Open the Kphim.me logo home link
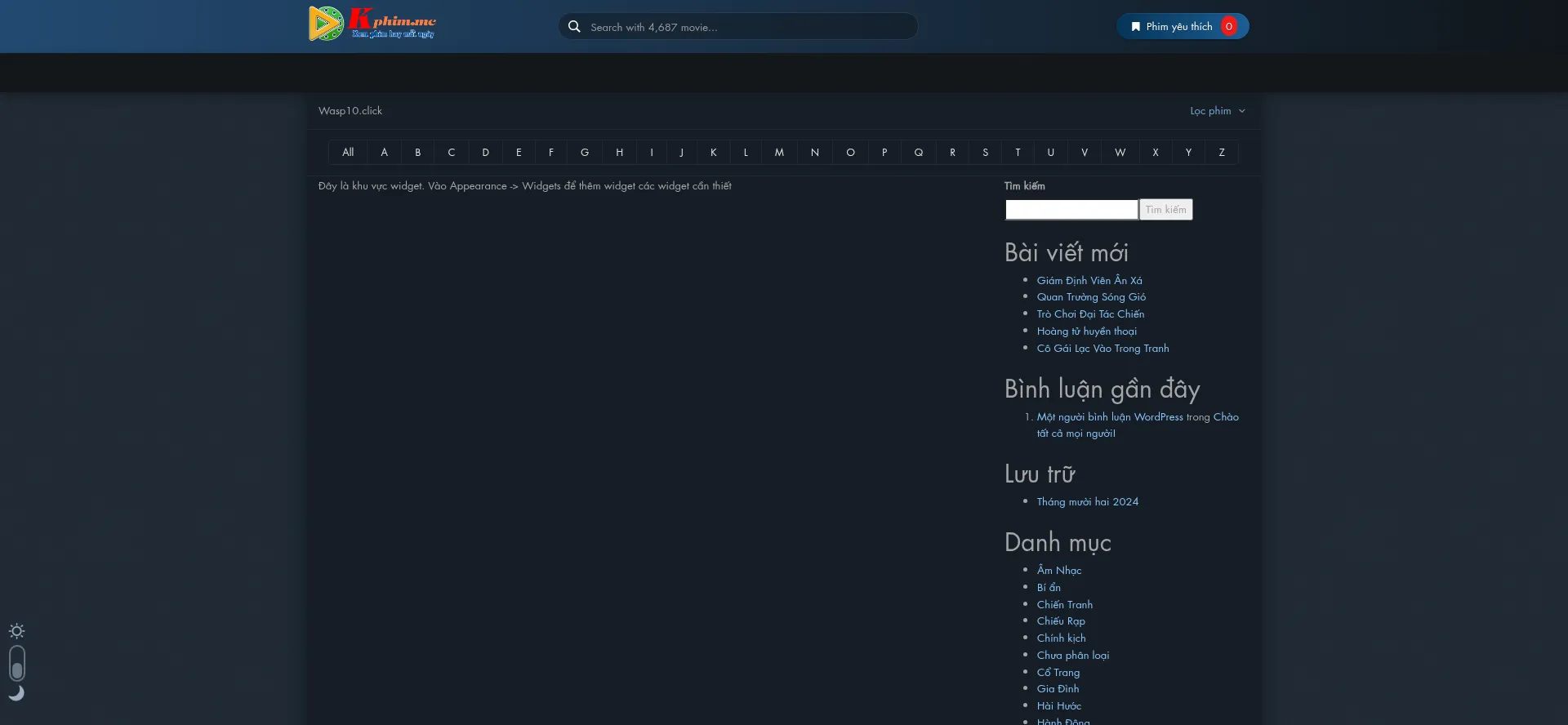This screenshot has width=1568, height=725. coord(372,24)
